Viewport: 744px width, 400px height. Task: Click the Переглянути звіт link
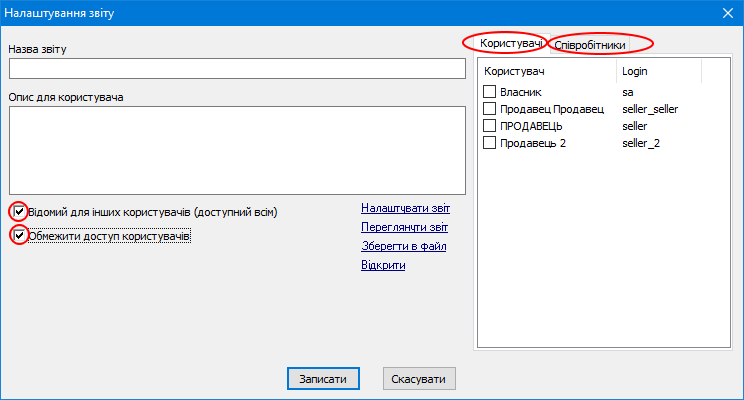point(405,227)
